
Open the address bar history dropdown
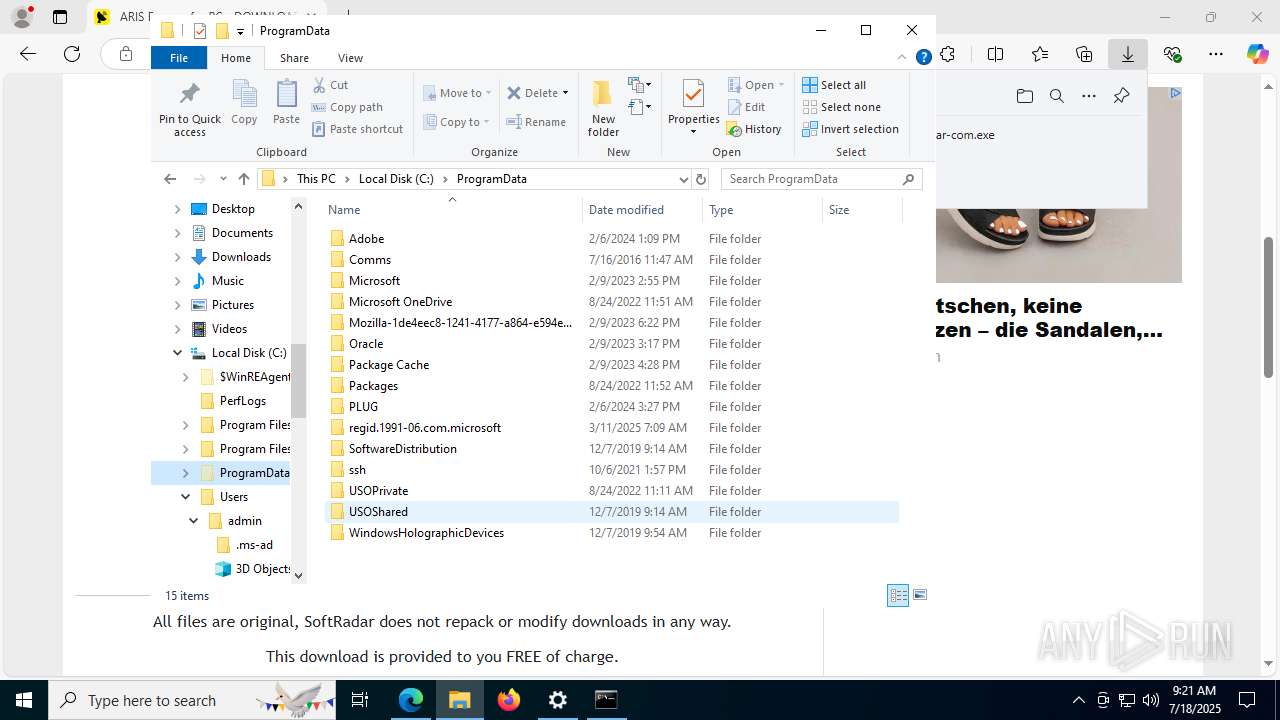point(683,179)
